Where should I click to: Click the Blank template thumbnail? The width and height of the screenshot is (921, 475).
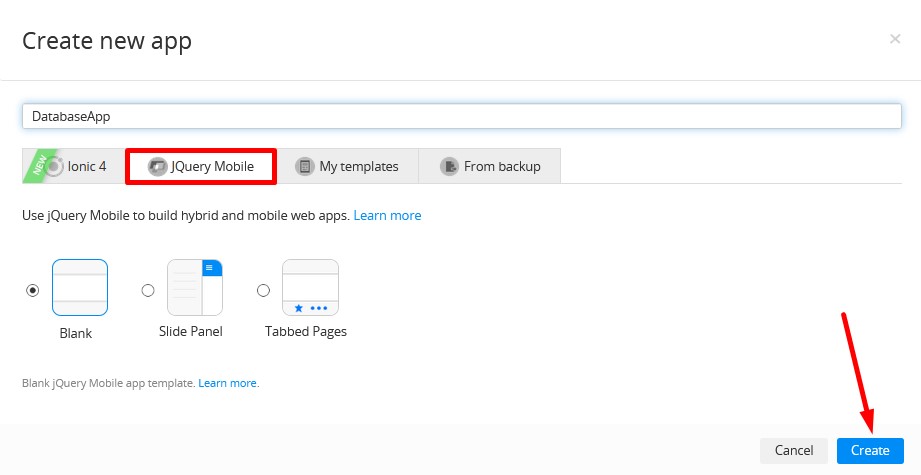pos(80,288)
